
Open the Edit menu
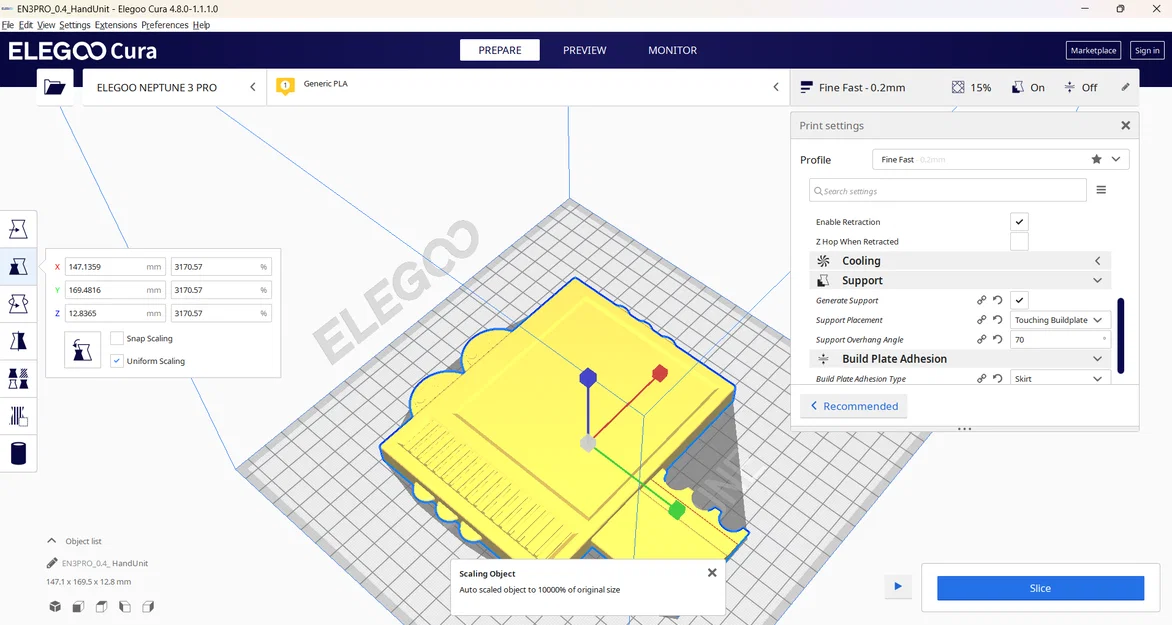point(25,25)
